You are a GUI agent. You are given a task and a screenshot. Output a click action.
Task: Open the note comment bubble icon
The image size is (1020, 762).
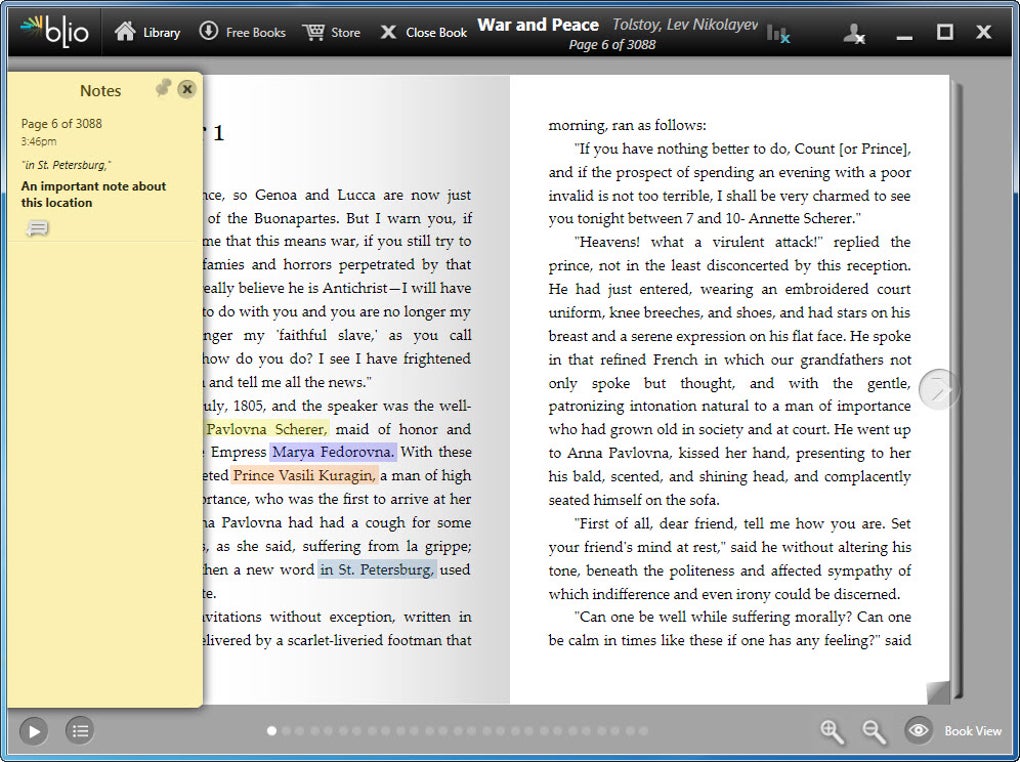38,228
